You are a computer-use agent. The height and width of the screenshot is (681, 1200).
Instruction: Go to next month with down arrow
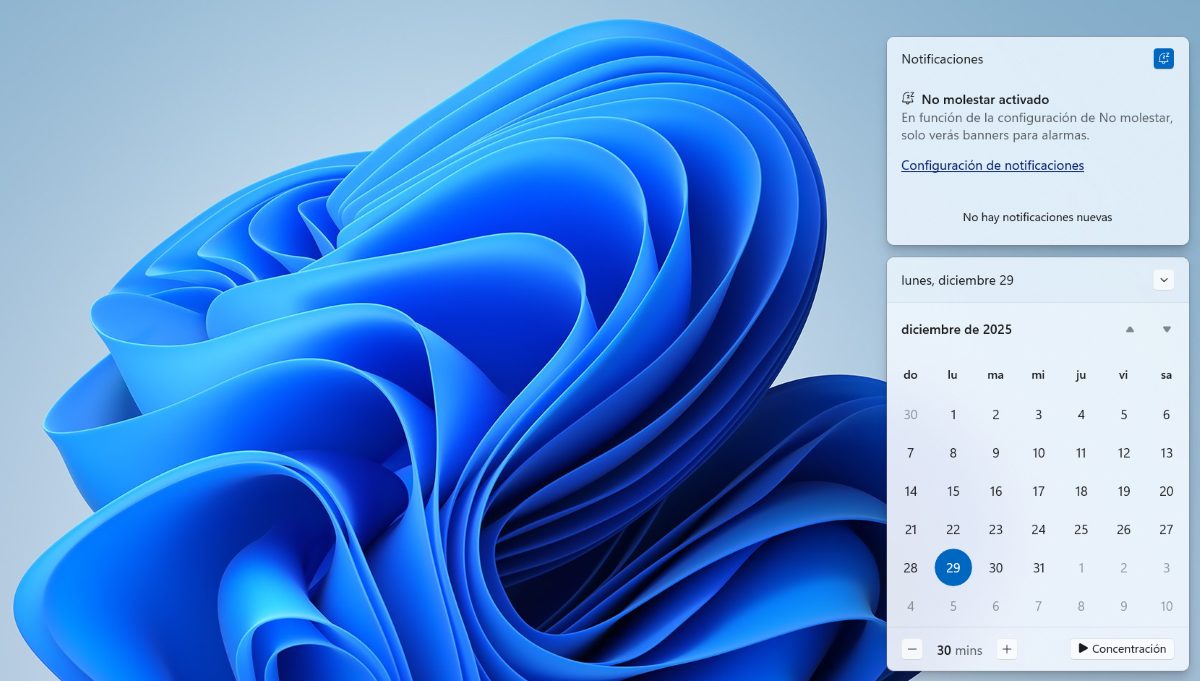[1166, 330]
